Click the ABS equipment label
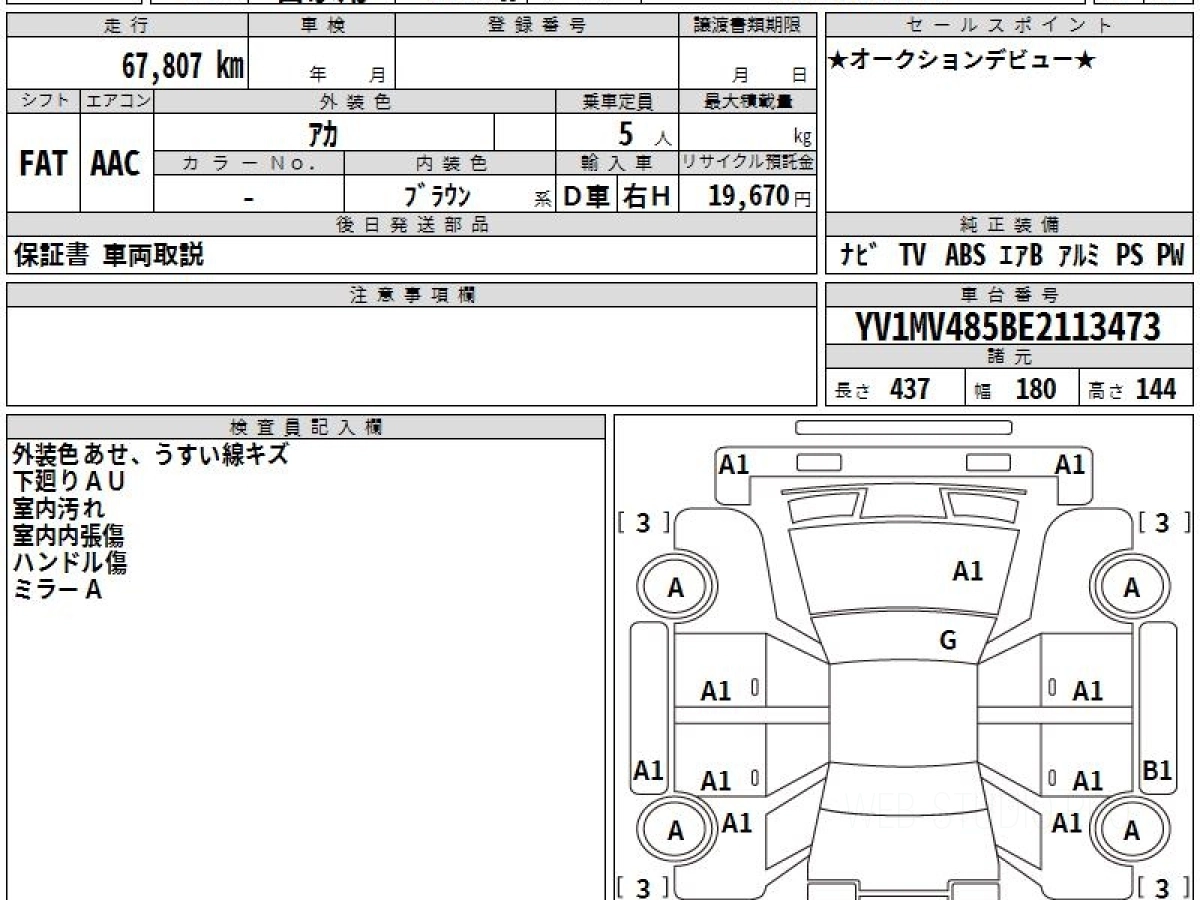The height and width of the screenshot is (900, 1200). tap(965, 255)
